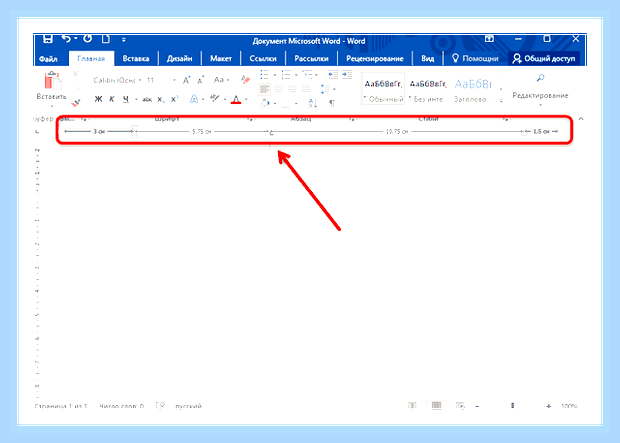This screenshot has width=620, height=443.
Task: Toggle italic К formatting
Action: click(x=112, y=99)
